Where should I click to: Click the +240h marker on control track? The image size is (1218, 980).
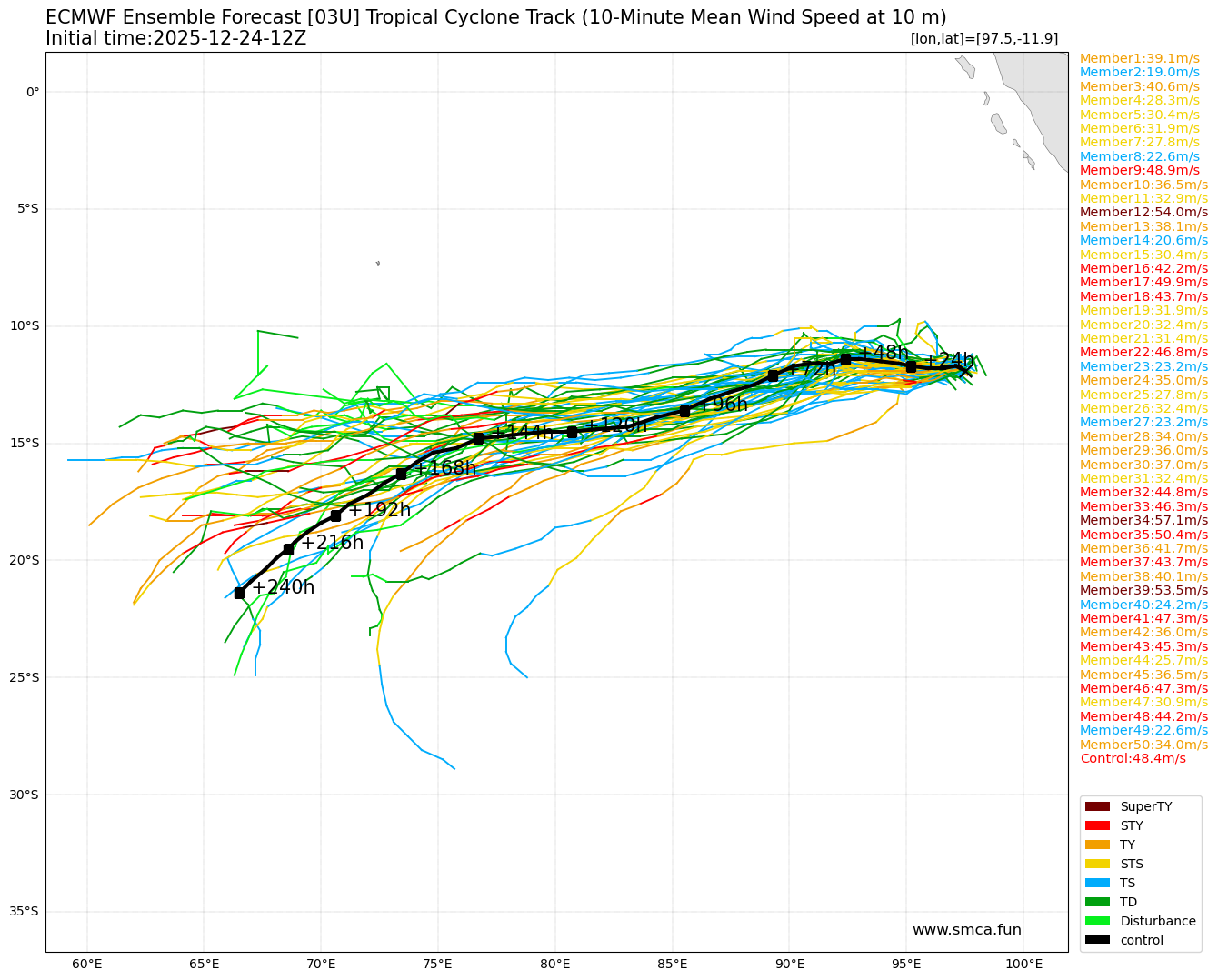pos(238,593)
